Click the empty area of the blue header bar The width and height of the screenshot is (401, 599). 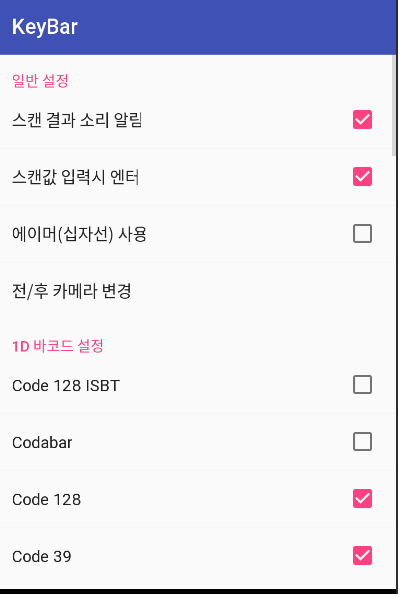(x=237, y=27)
